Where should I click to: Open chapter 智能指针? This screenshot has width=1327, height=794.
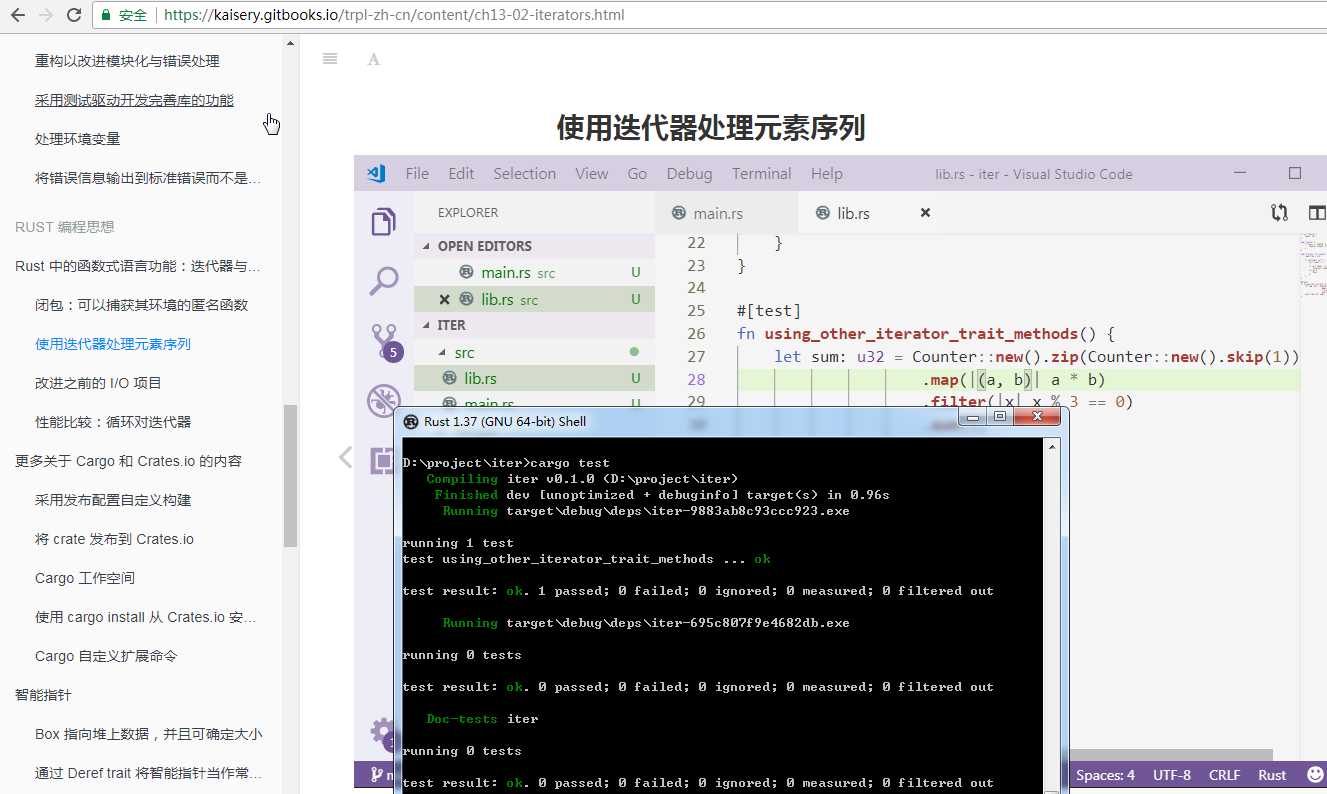pos(43,695)
